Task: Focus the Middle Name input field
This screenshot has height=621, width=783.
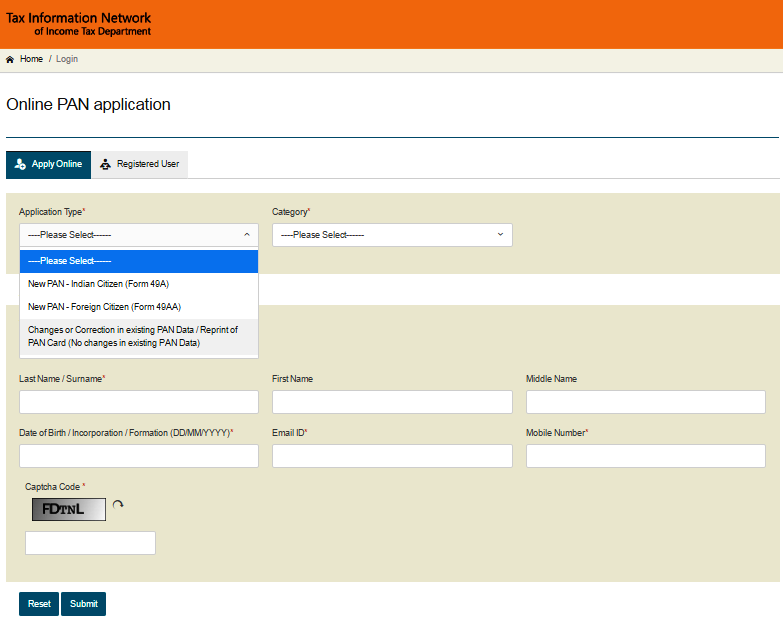Action: click(x=646, y=402)
